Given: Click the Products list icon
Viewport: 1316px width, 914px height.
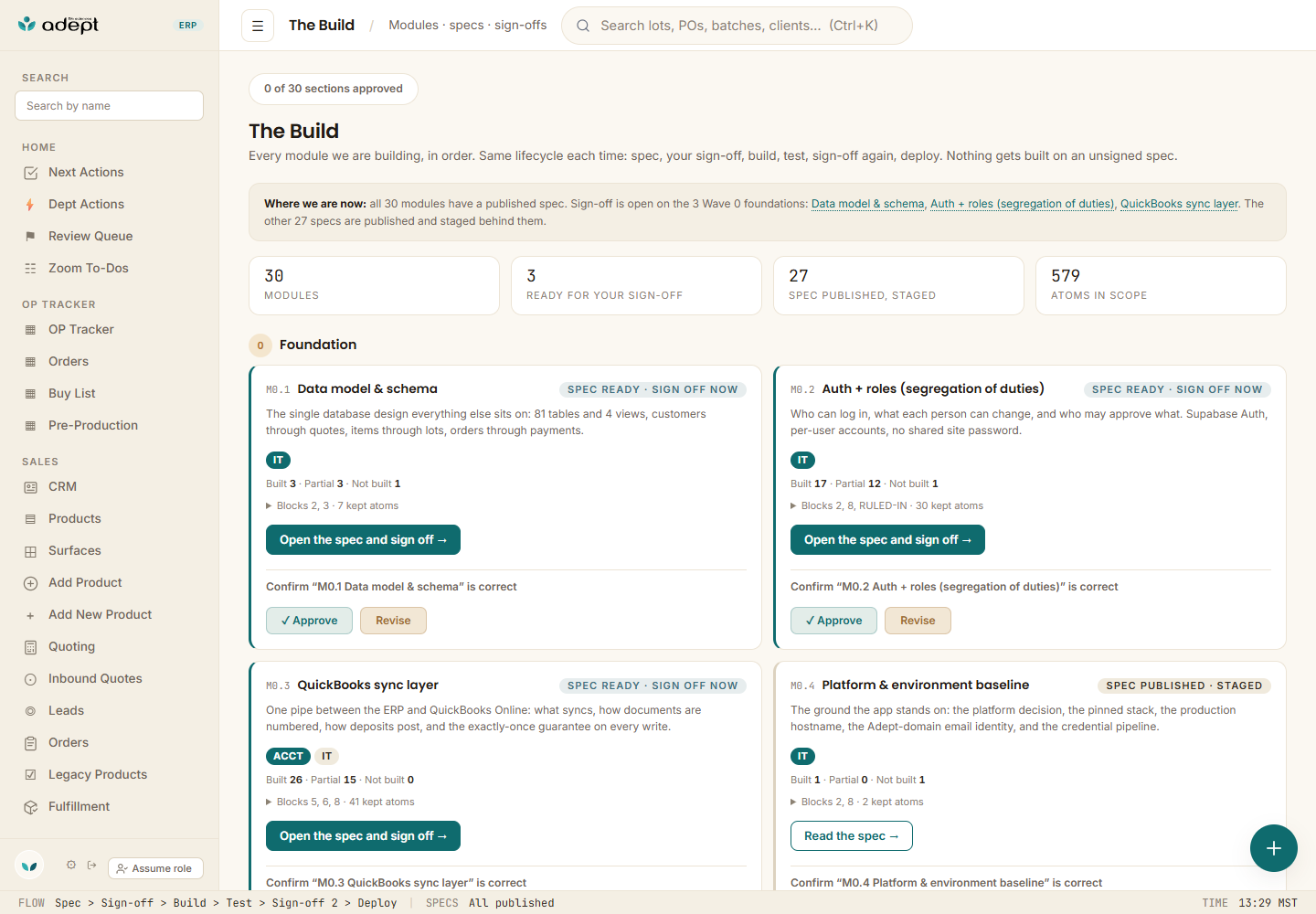Looking at the screenshot, I should (30, 519).
